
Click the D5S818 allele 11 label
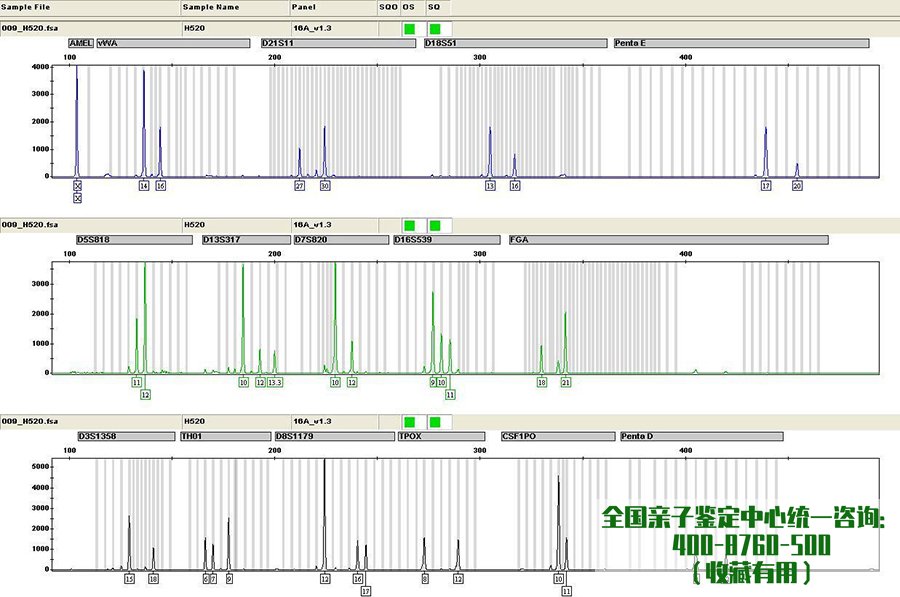tap(137, 382)
